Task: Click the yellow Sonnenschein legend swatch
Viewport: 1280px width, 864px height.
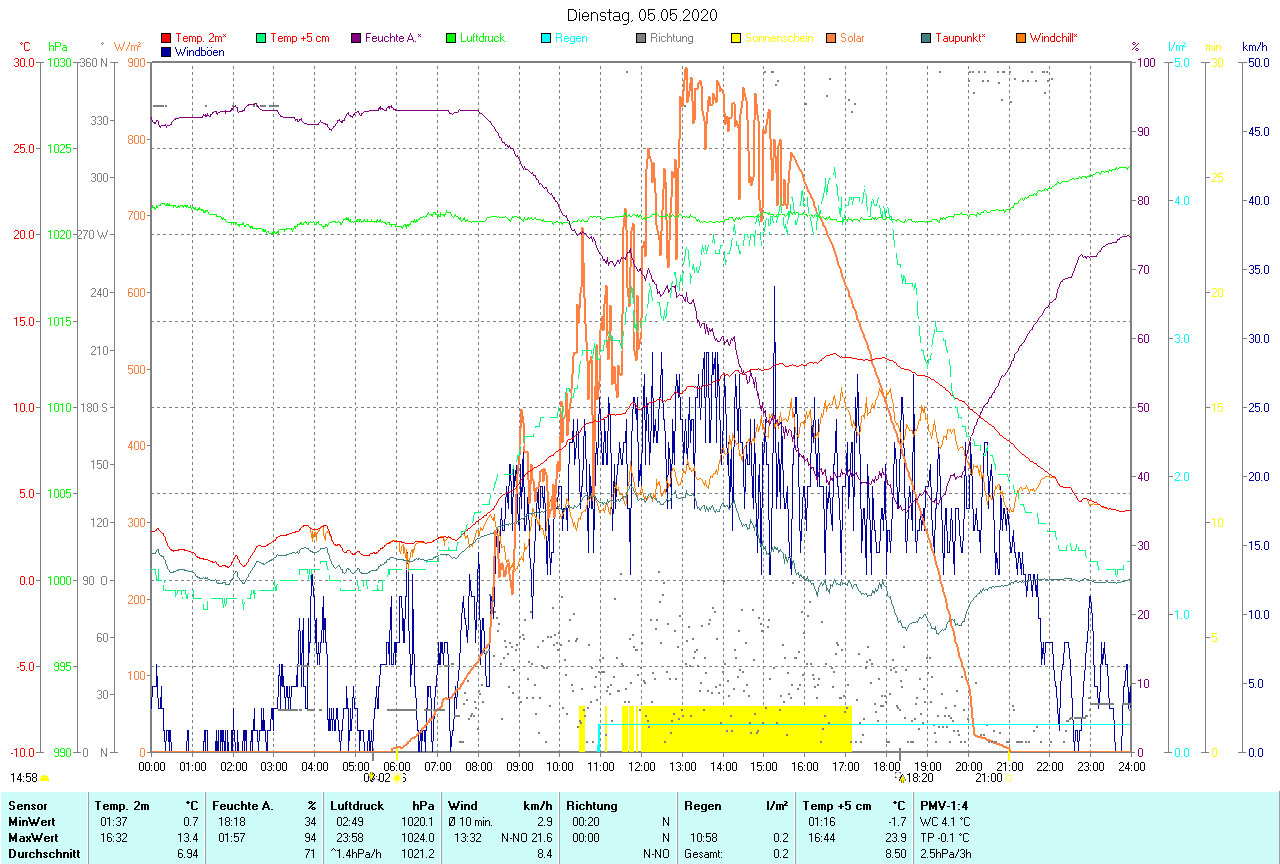Action: 736,38
